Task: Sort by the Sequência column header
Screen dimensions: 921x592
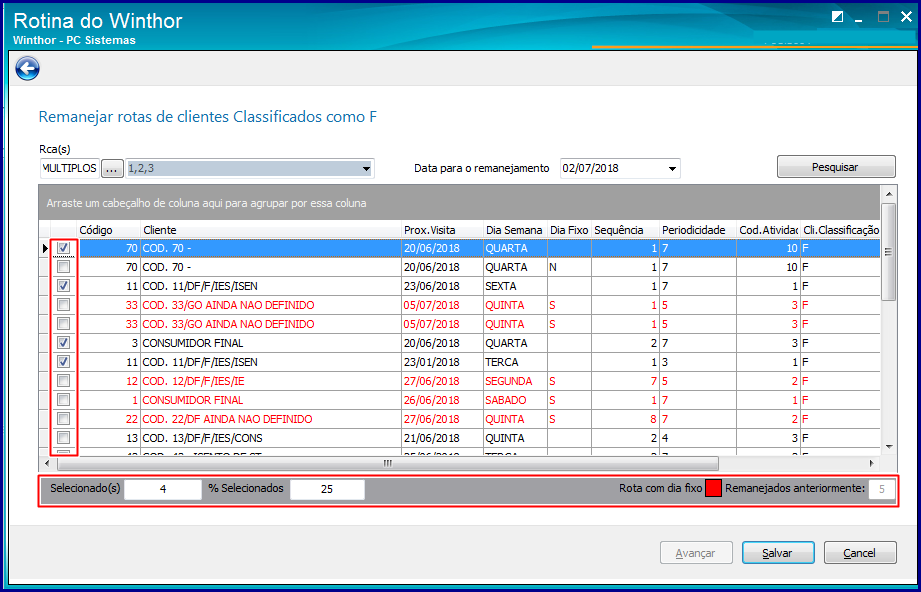Action: pos(626,230)
